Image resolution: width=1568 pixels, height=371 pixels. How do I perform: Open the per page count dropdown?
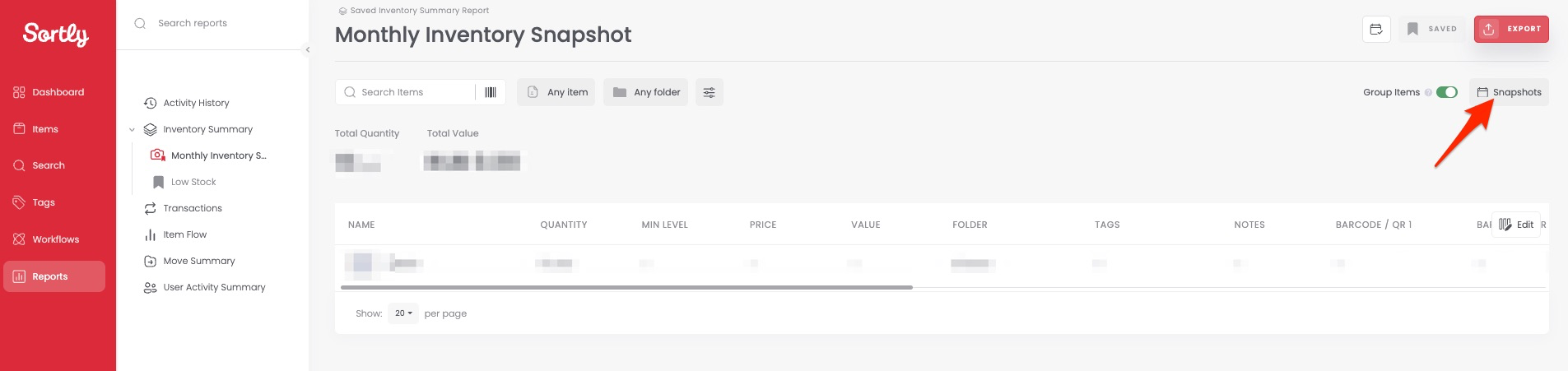(x=403, y=313)
